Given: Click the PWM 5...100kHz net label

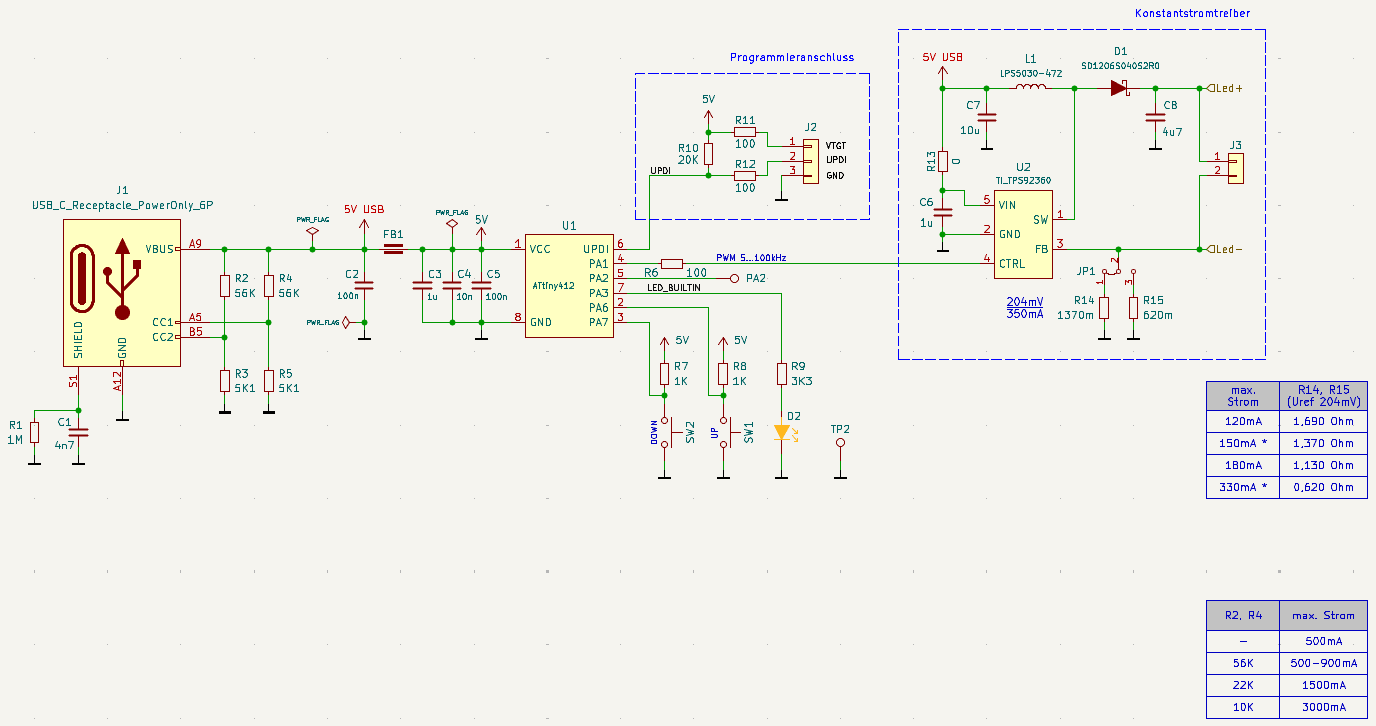Looking at the screenshot, I should [751, 258].
